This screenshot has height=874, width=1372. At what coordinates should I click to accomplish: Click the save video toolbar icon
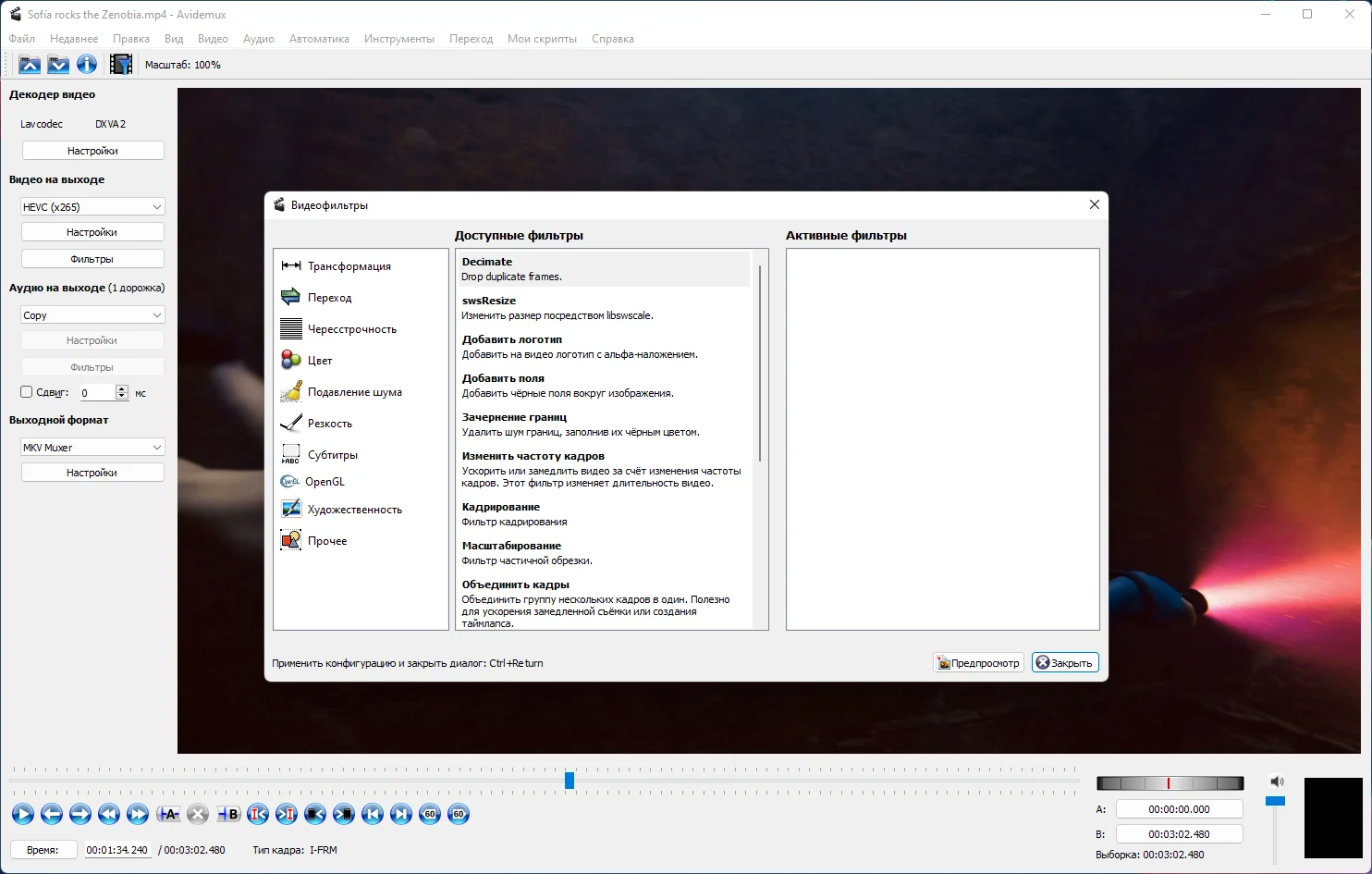coord(58,64)
